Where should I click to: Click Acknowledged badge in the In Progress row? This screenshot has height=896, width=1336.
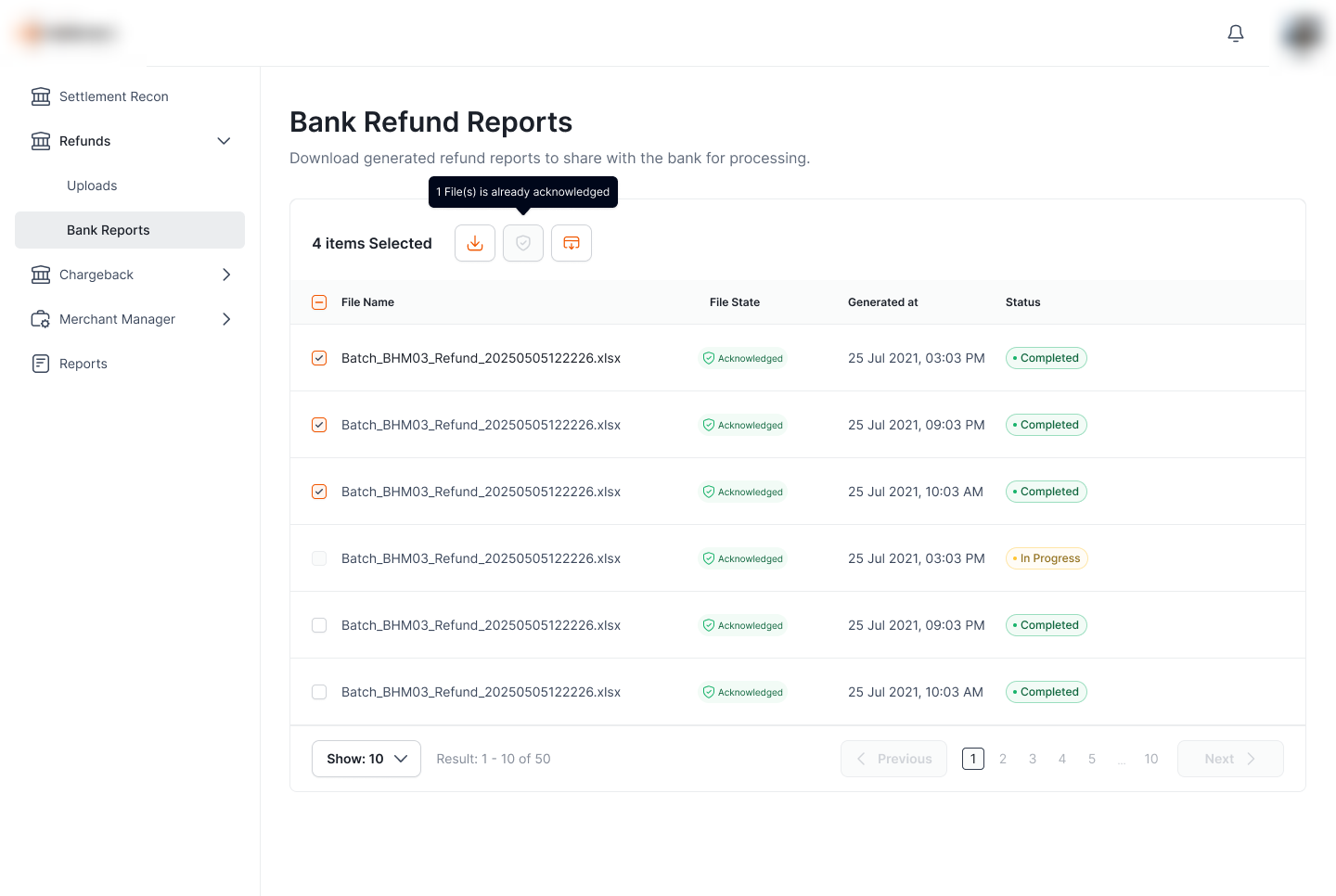pos(743,558)
